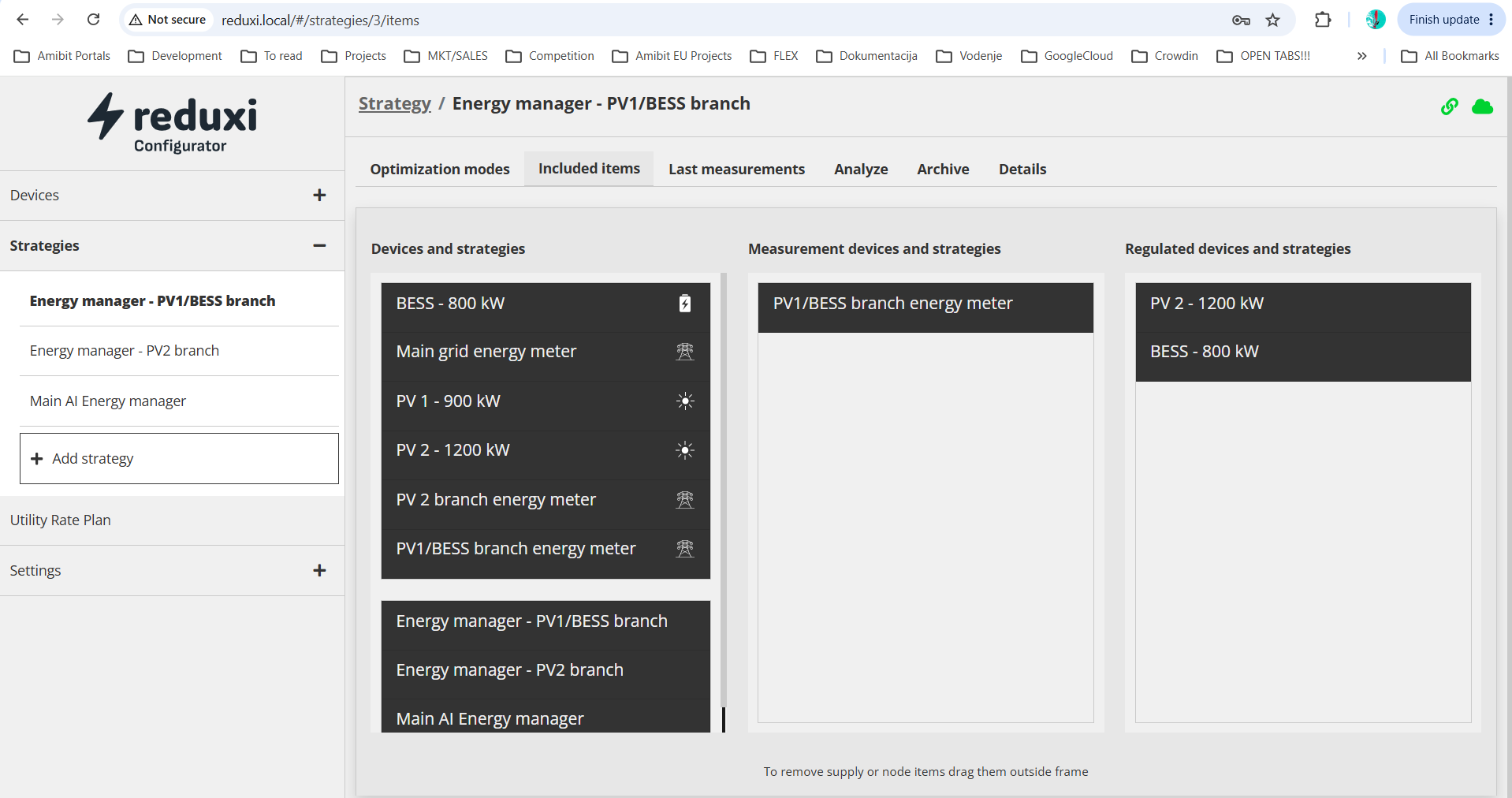Open Crowdin bookmark folder
Viewport: 1512px width, 798px height.
(x=1164, y=56)
